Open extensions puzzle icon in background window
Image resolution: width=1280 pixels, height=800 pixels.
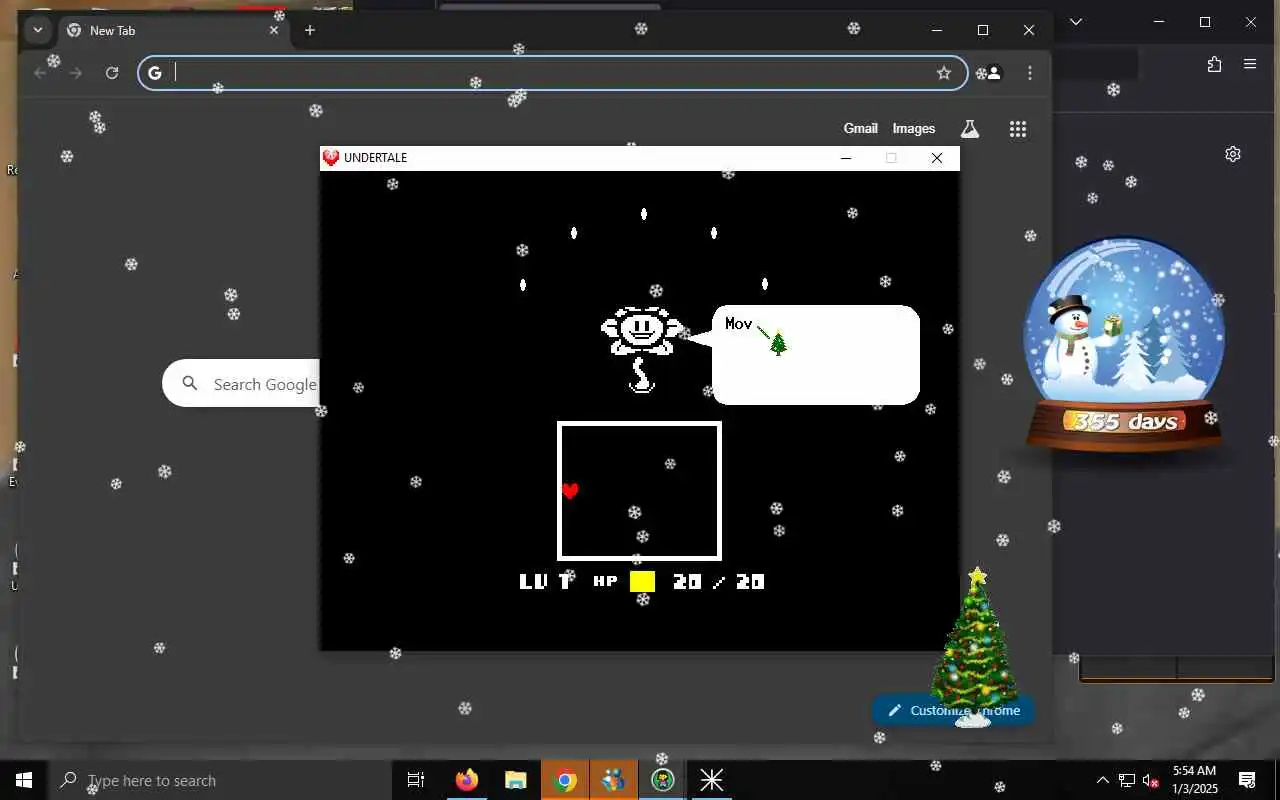1214,64
